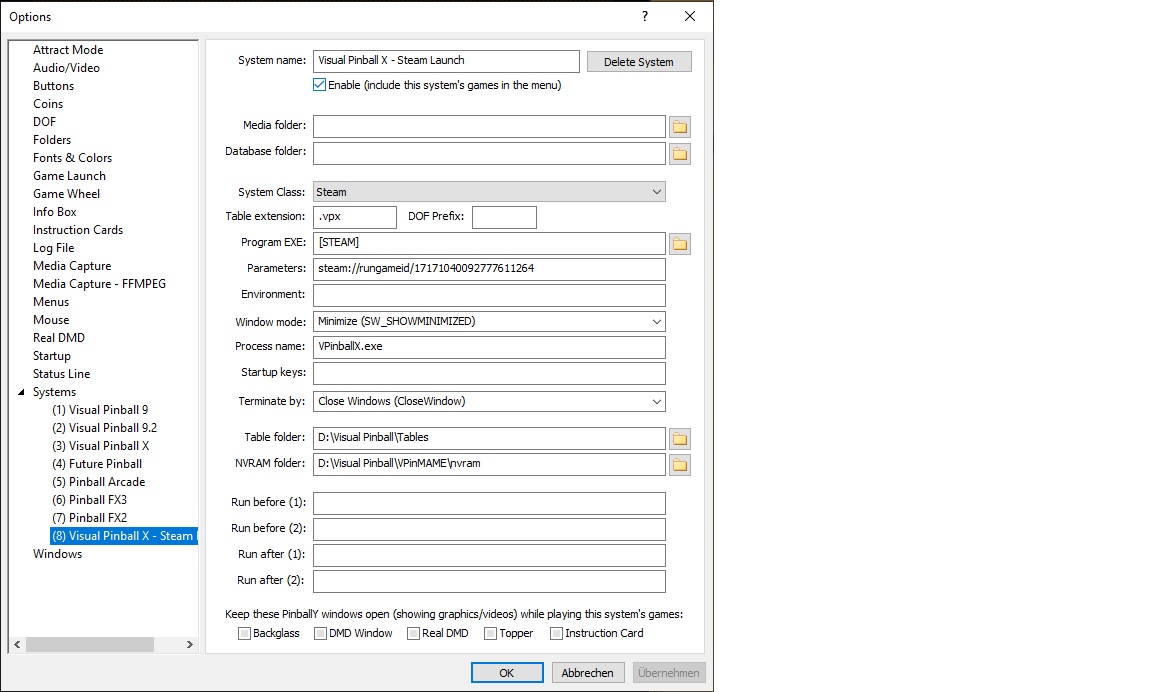Disable the Enable system checkbox
Viewport: 1152px width, 692px height.
coord(318,85)
